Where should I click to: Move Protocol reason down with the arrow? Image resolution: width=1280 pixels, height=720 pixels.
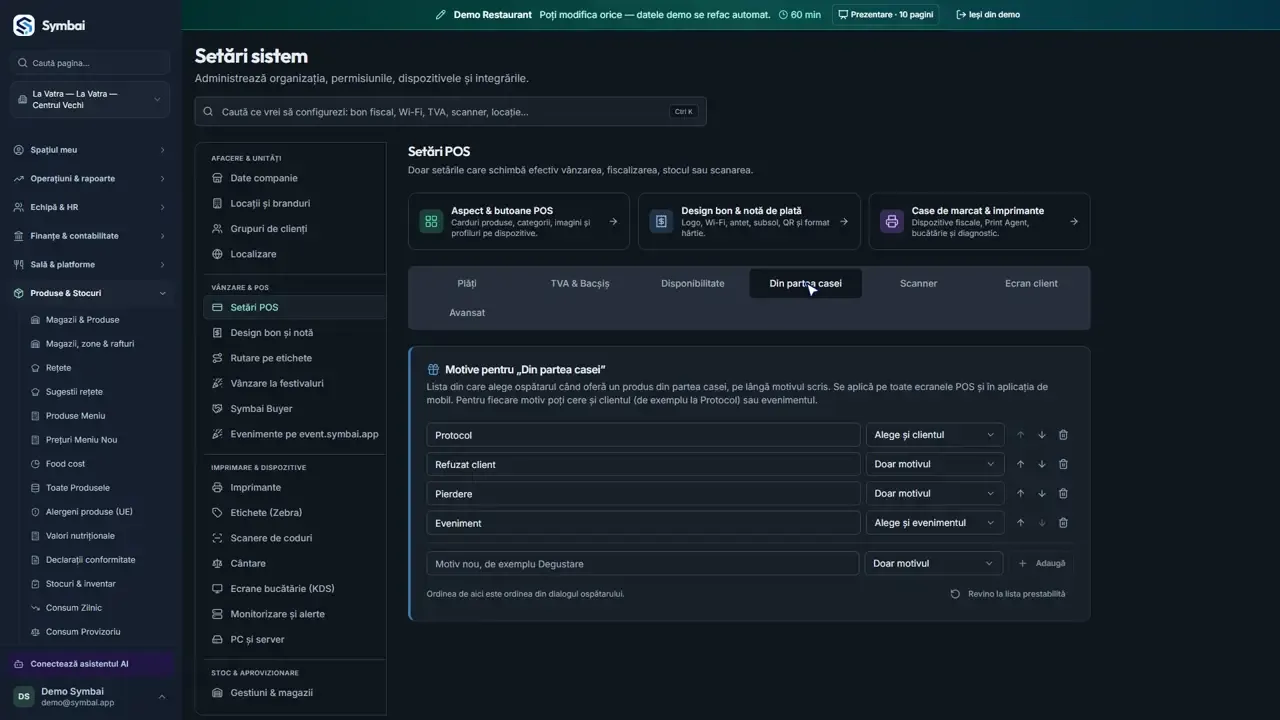point(1042,435)
